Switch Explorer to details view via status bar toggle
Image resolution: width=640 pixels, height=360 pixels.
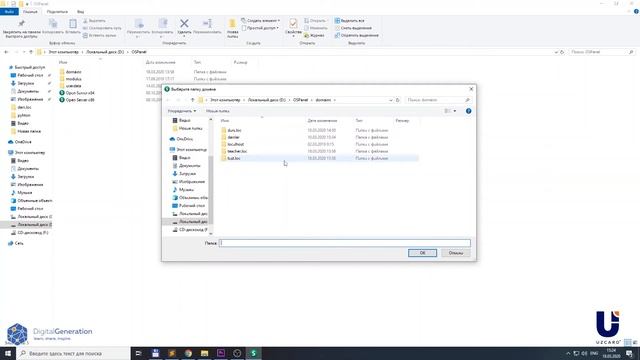628,342
